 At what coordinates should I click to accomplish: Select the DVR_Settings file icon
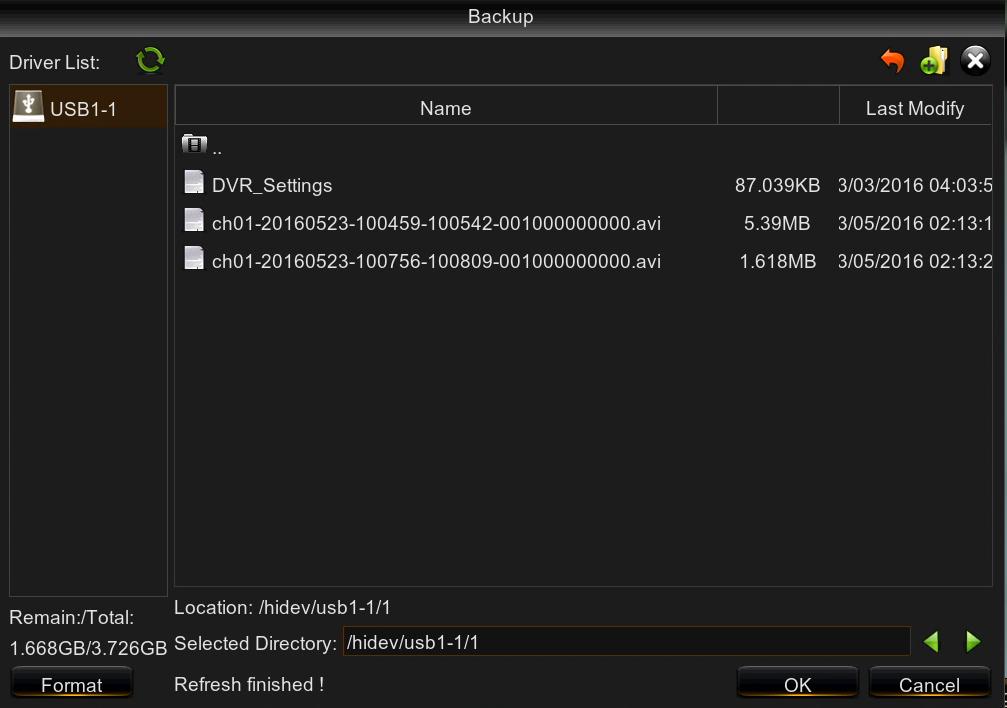click(x=194, y=182)
